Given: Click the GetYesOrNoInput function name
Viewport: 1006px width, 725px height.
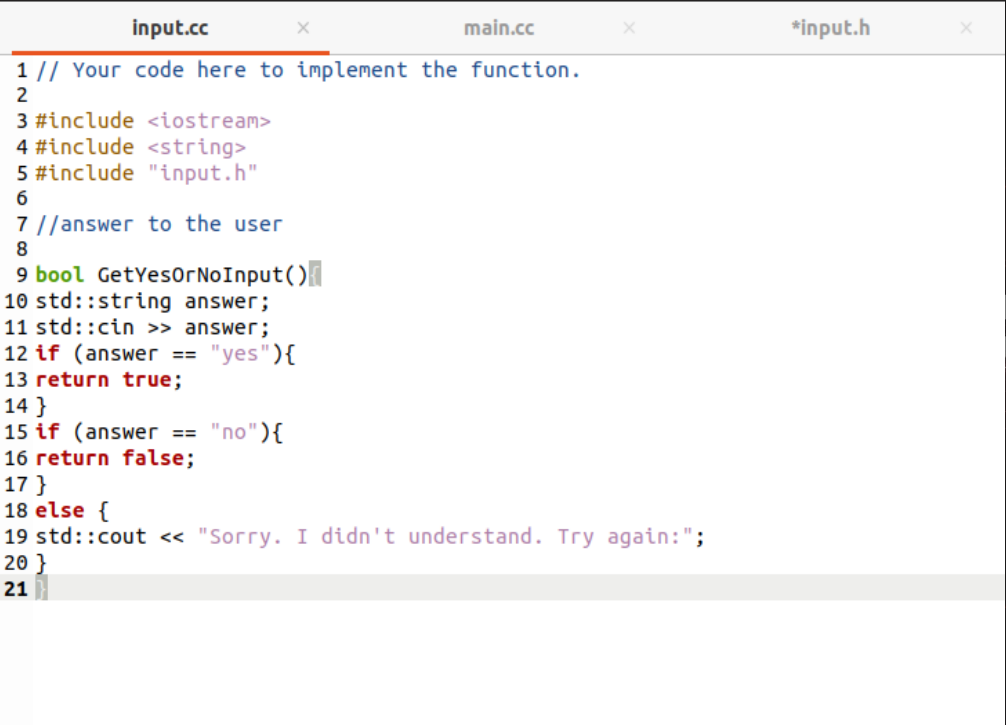Looking at the screenshot, I should click(x=190, y=275).
